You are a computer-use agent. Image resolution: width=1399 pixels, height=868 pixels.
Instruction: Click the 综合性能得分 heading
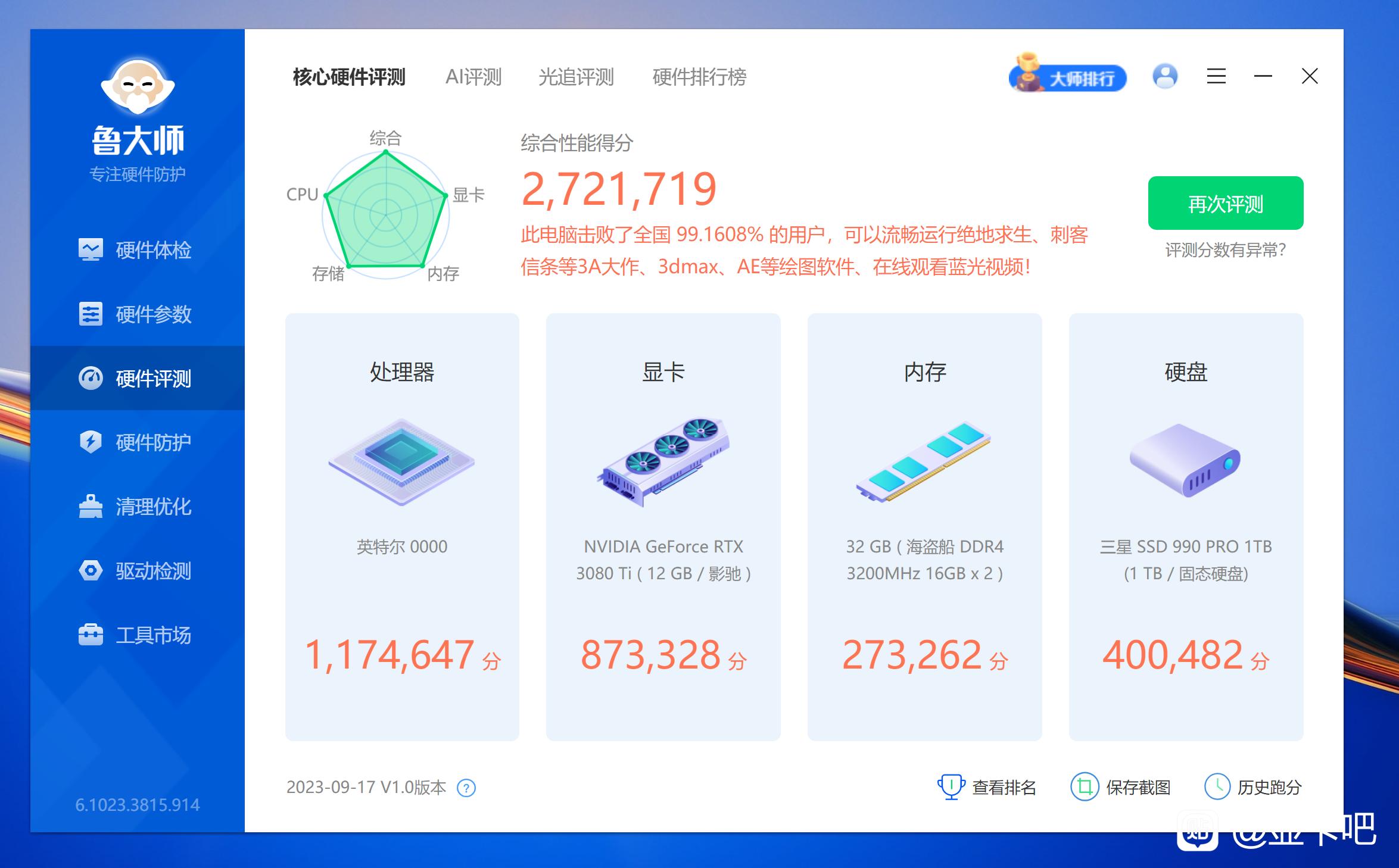pyautogui.click(x=577, y=143)
